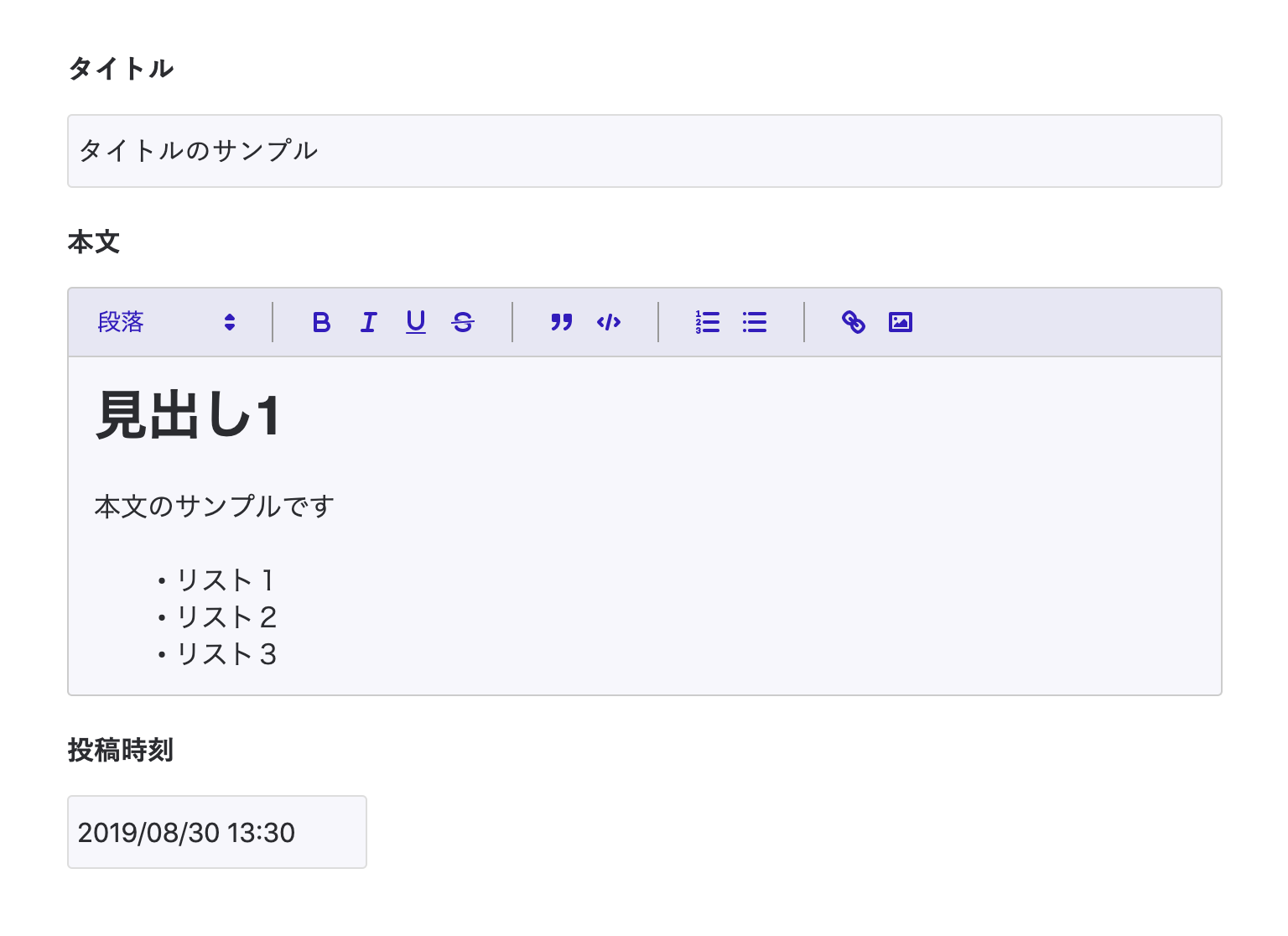
Task: Click the 投稿時刻 field label
Action: point(121,750)
